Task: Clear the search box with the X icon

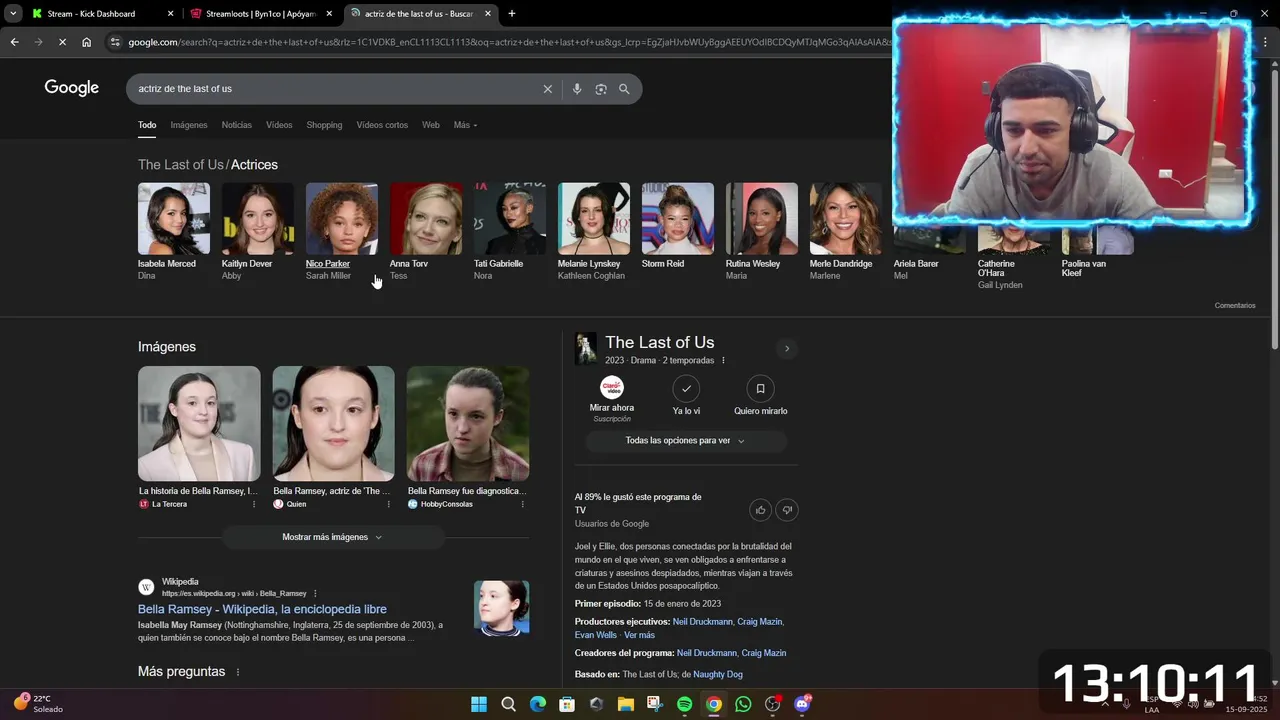Action: [x=547, y=89]
